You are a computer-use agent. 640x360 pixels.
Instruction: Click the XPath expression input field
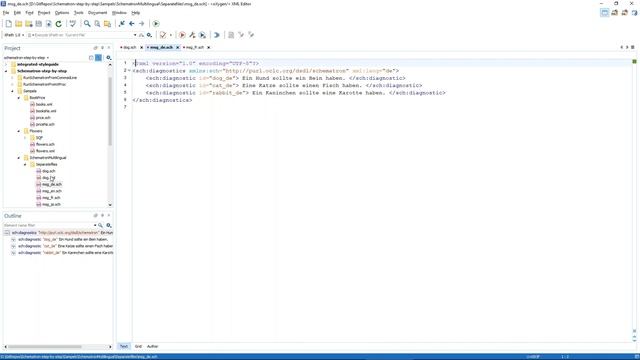click(82, 35)
